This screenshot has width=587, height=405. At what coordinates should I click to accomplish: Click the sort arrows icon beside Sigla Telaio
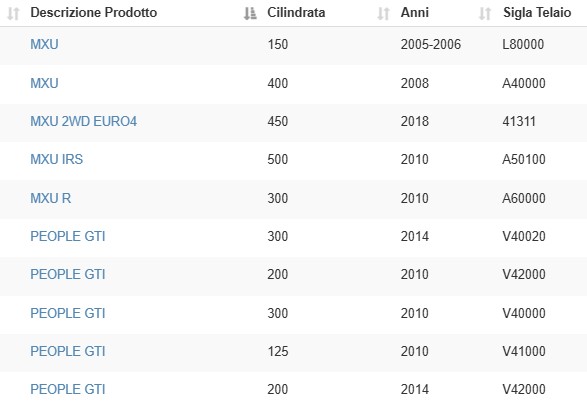485,14
